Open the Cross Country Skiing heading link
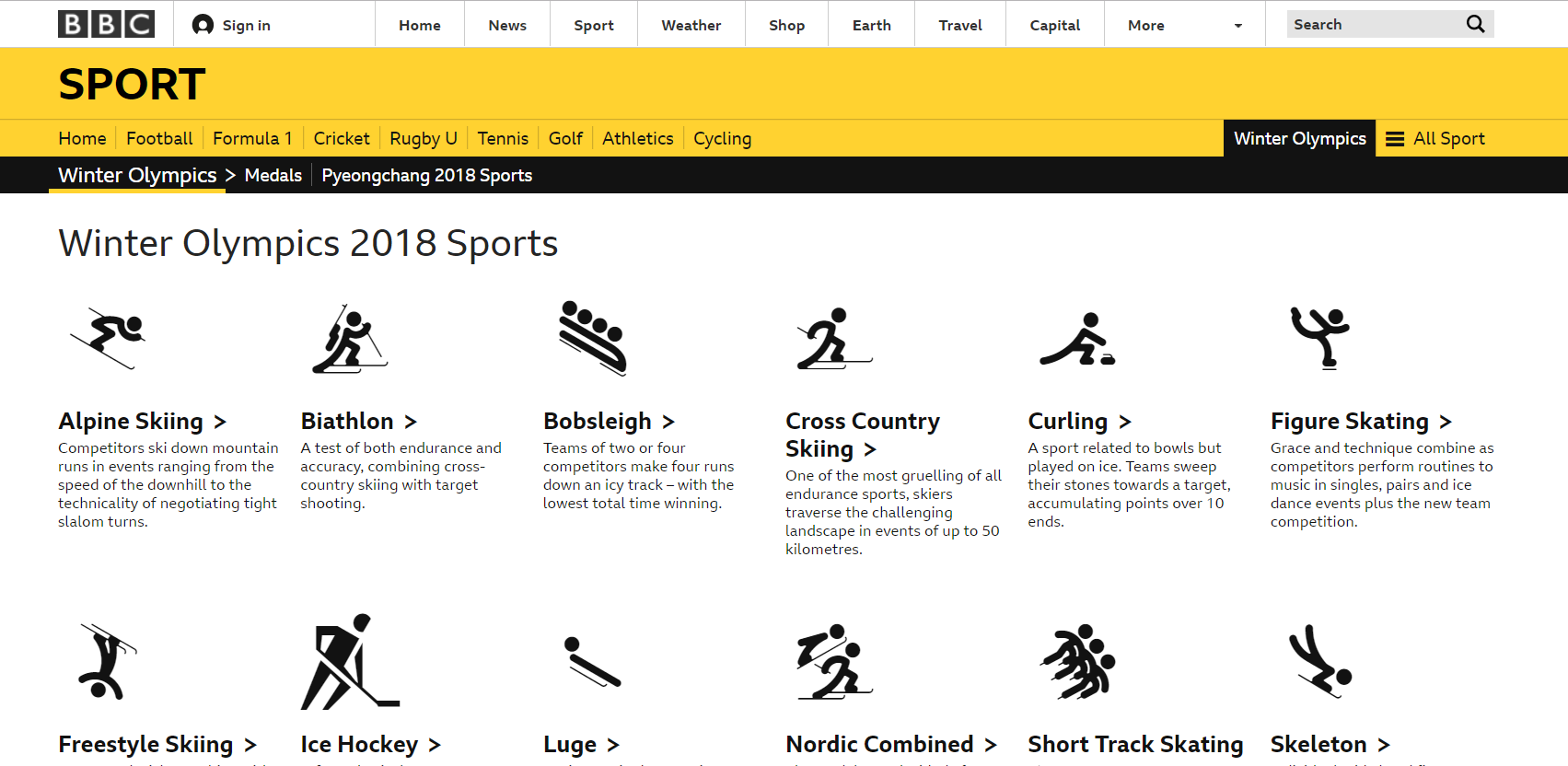1568x766 pixels. (863, 435)
